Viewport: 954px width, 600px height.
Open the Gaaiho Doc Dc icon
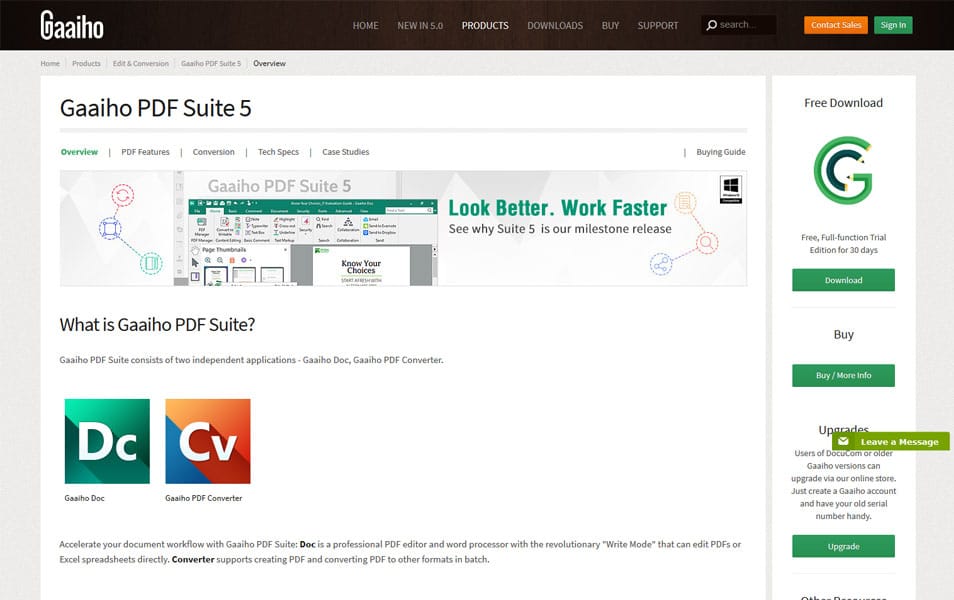click(107, 441)
